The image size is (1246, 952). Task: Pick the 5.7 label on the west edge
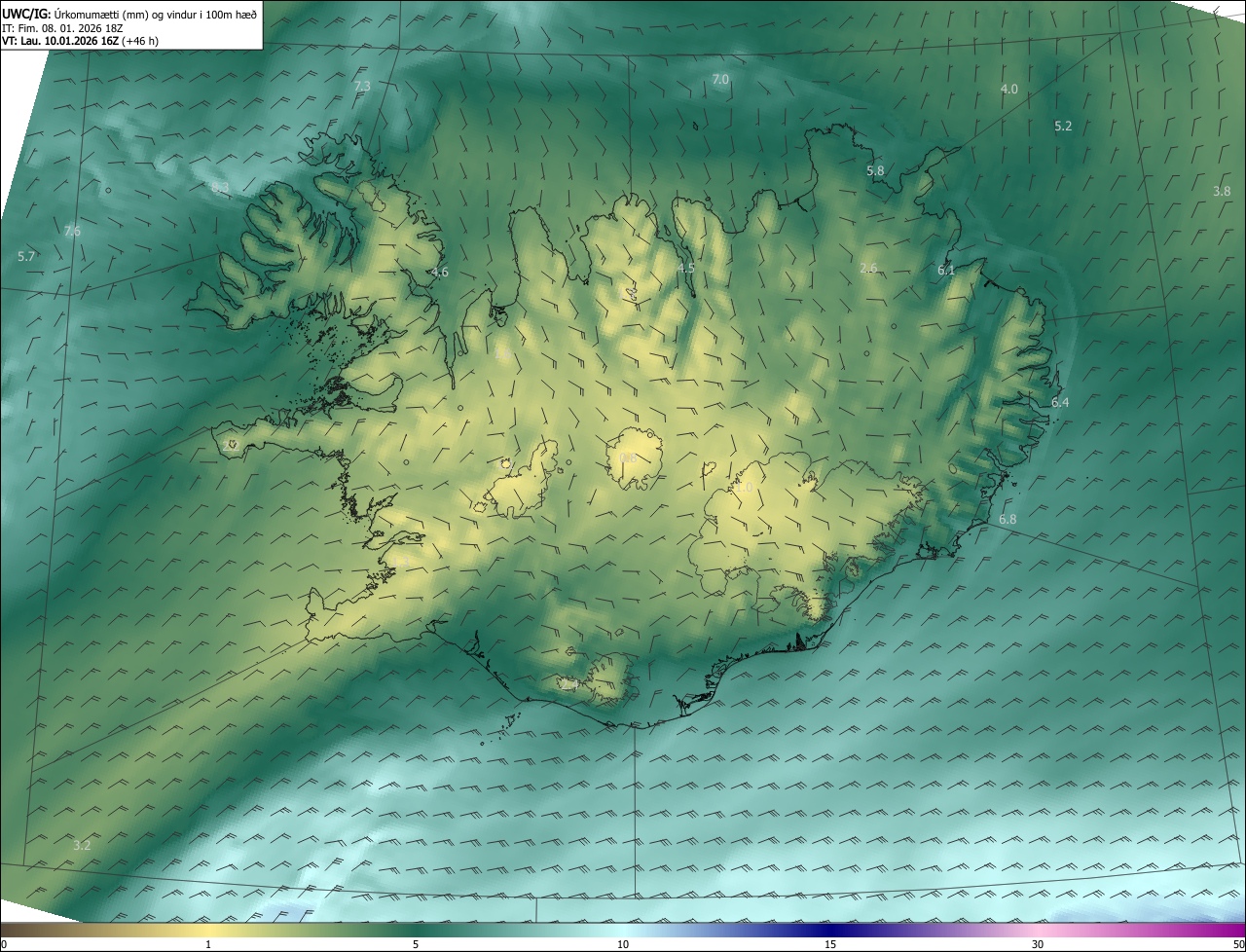tap(26, 256)
